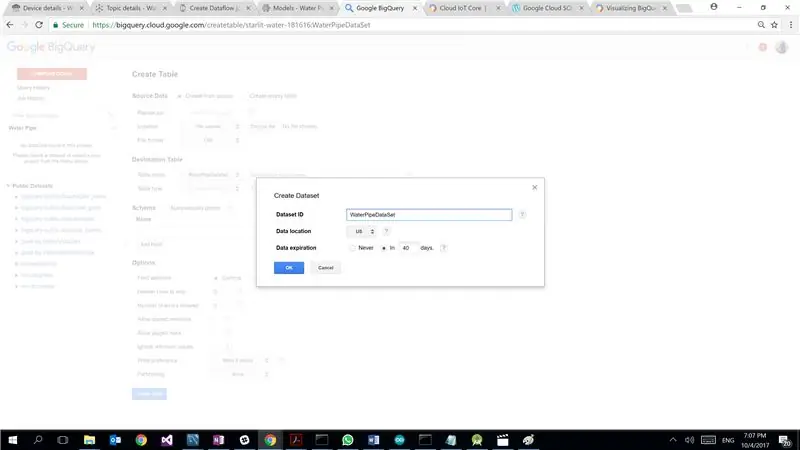This screenshot has height=450, width=800.
Task: Show hidden system tray icons
Action: pos(673,440)
